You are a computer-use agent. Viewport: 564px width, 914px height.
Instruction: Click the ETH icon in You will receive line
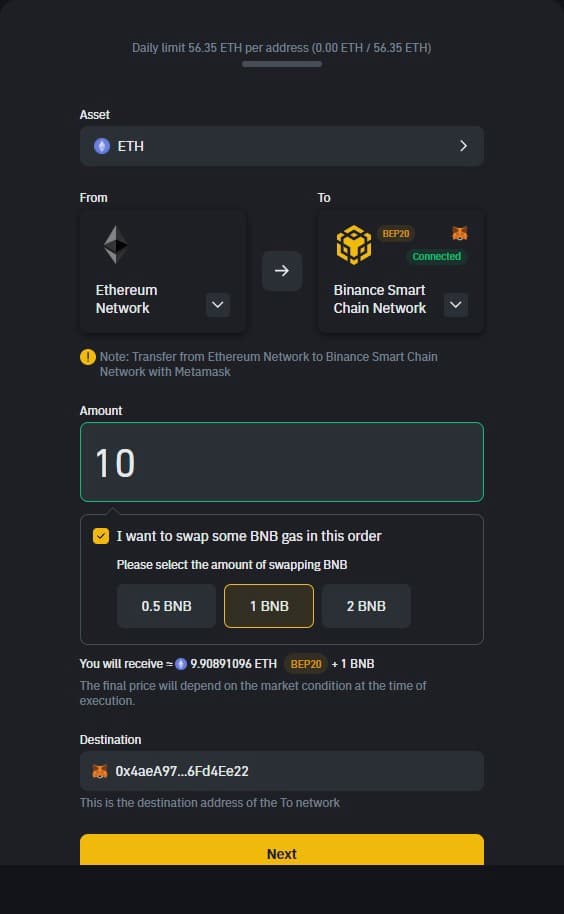pyautogui.click(x=181, y=664)
